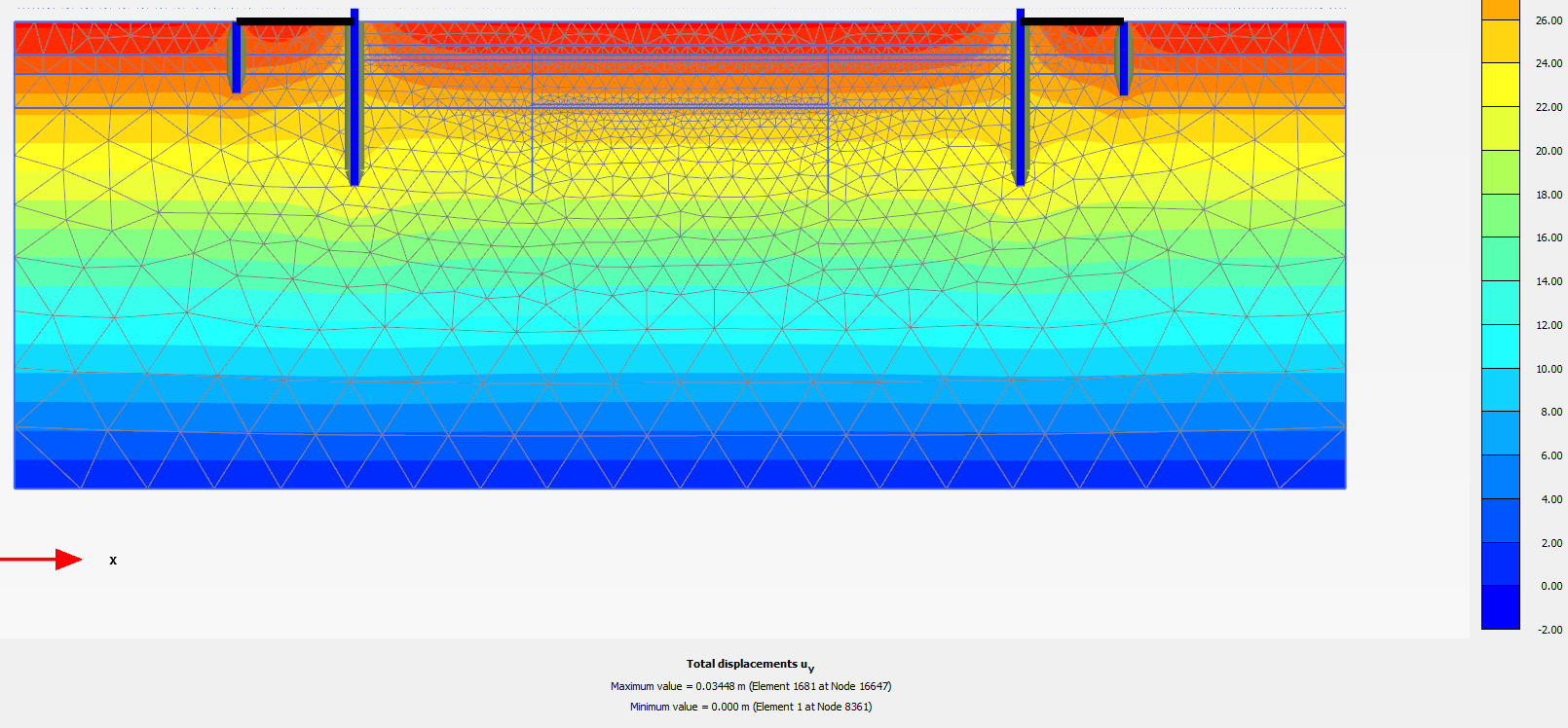1568x728 pixels.
Task: Click the black horizontal plate on the left
Action: 295,20
